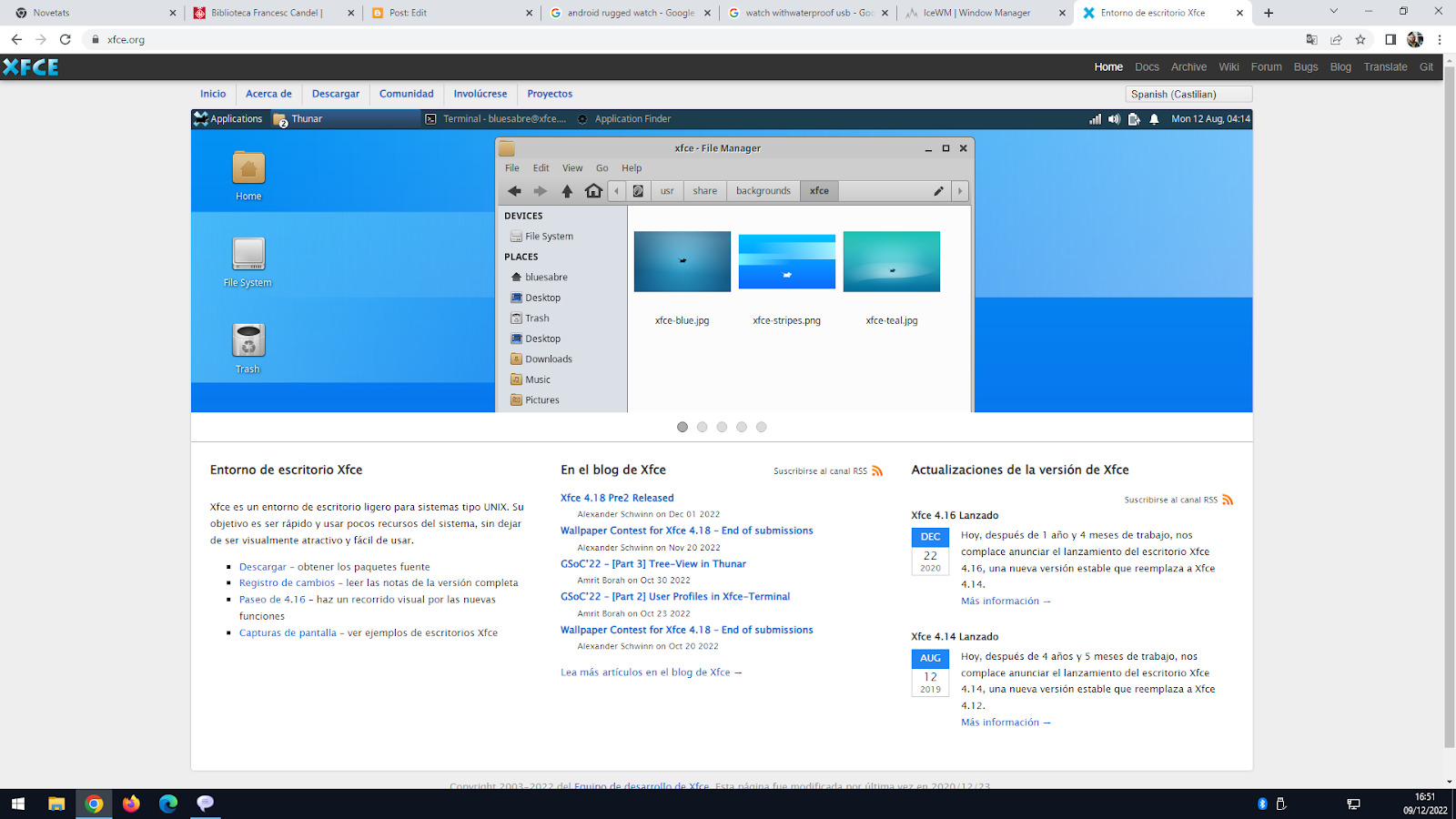Click Más información under Xfce 4.16
Screen dimensions: 1456x819
pos(1006,602)
